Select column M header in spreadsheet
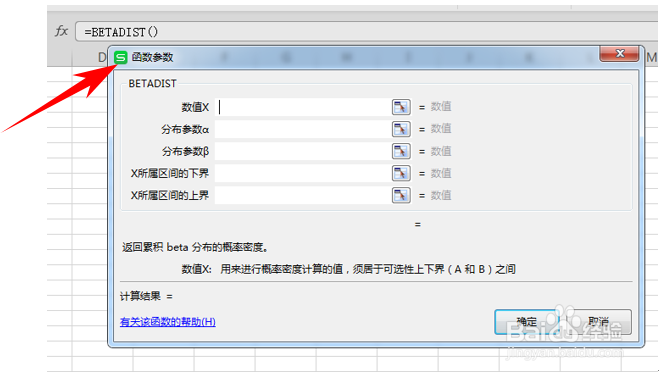The image size is (659, 375). [x=651, y=58]
